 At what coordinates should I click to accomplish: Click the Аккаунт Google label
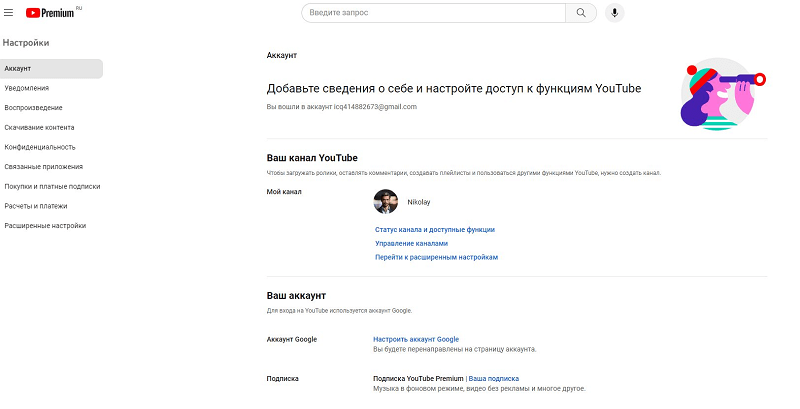point(291,339)
